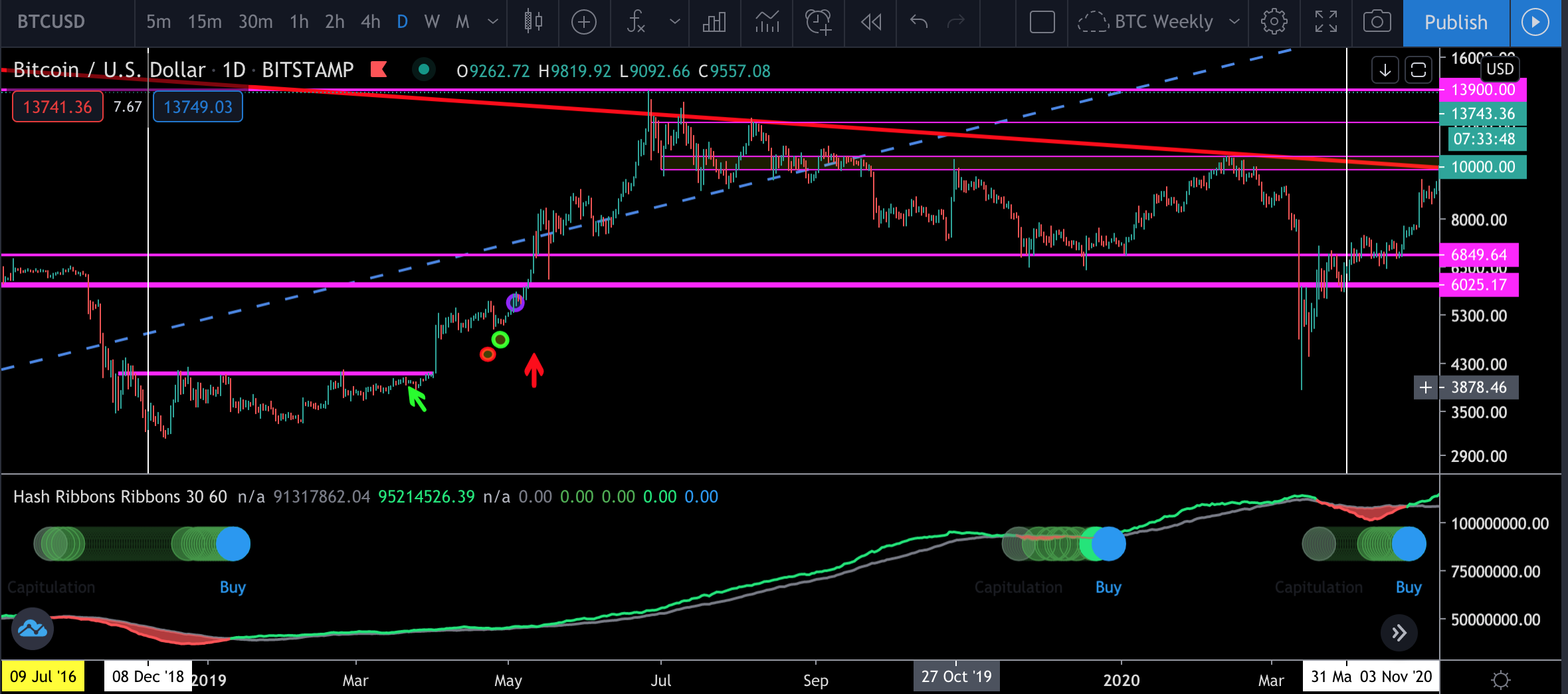Open the candlestick chart style selector
Viewport: 1568px width, 694px height.
pyautogui.click(x=533, y=22)
